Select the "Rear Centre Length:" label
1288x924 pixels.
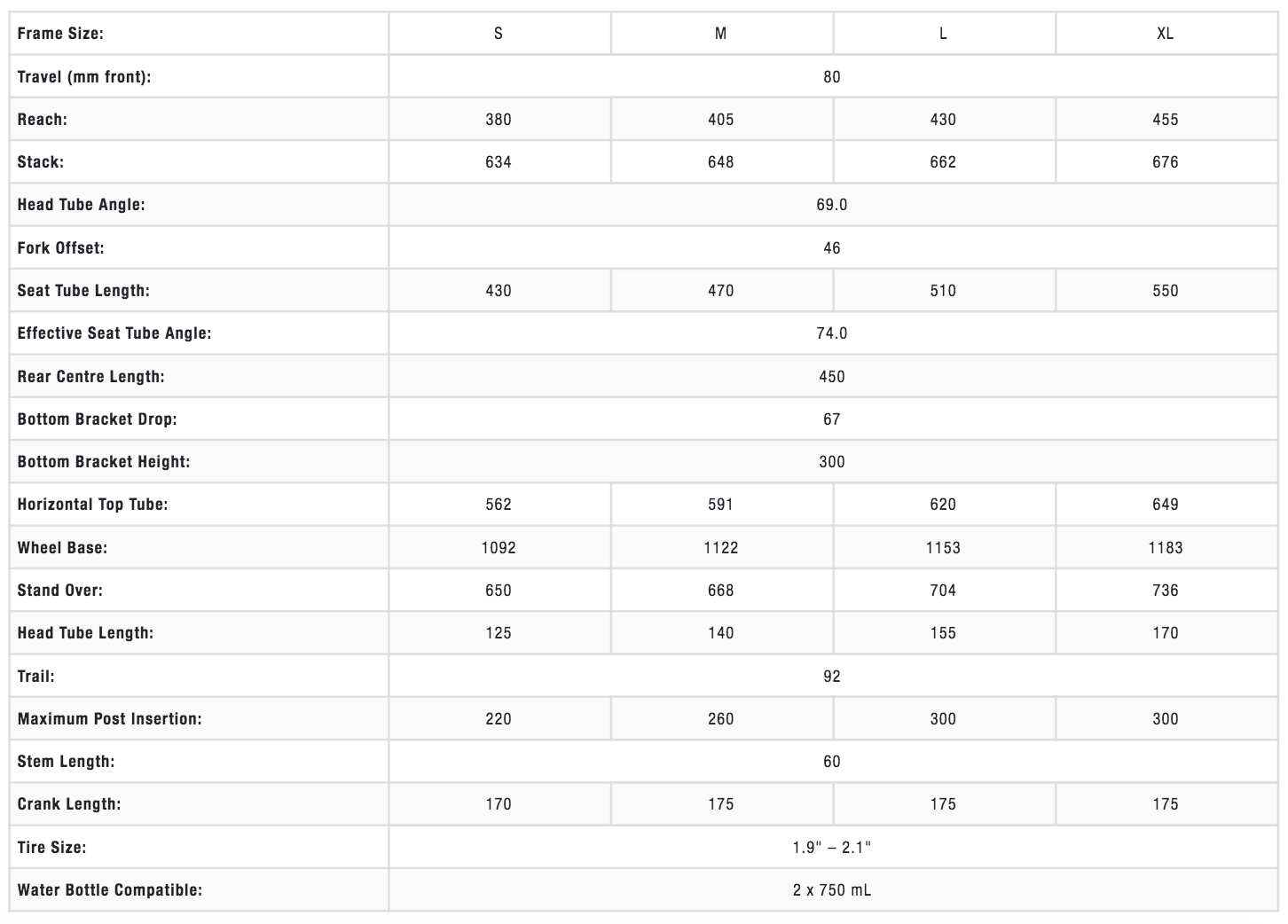(90, 377)
